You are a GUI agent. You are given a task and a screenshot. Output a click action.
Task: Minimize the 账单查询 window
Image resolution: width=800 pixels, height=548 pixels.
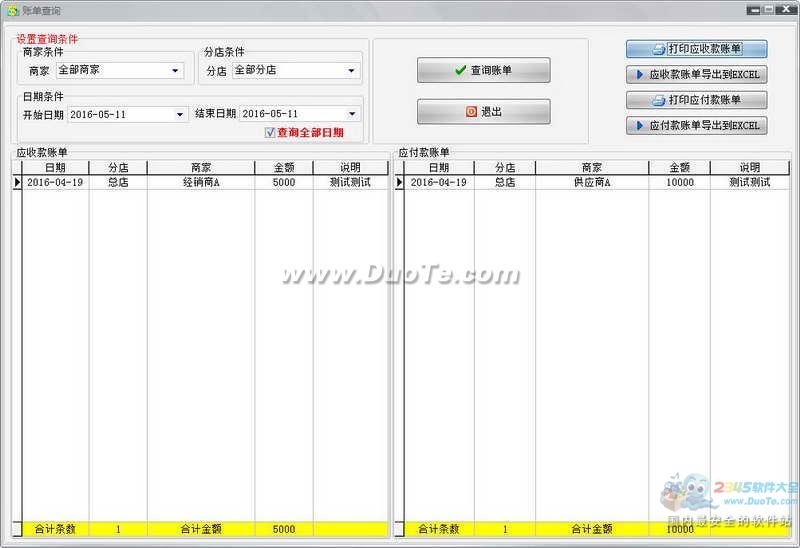pos(753,10)
